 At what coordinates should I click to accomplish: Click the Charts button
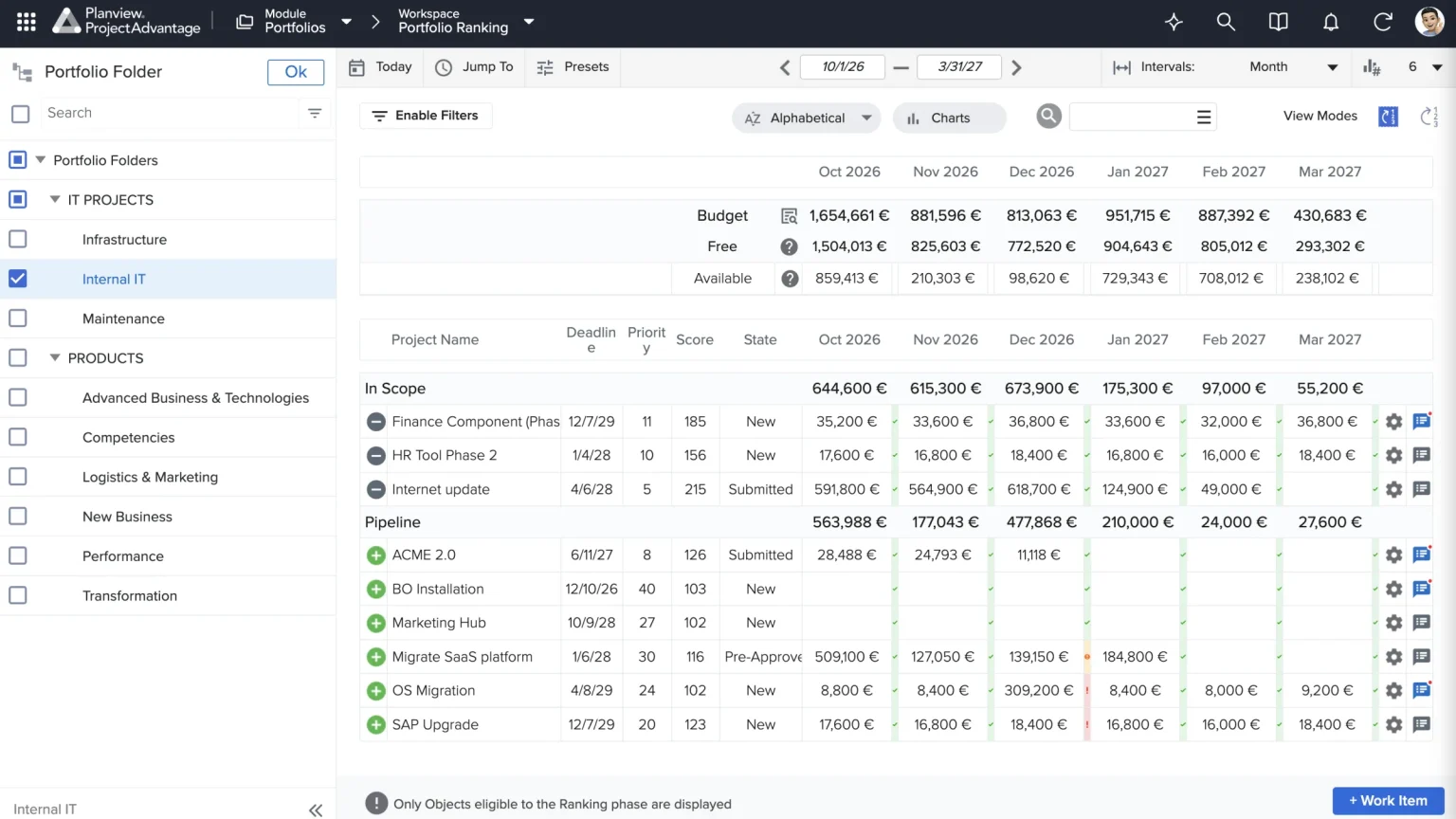(949, 118)
